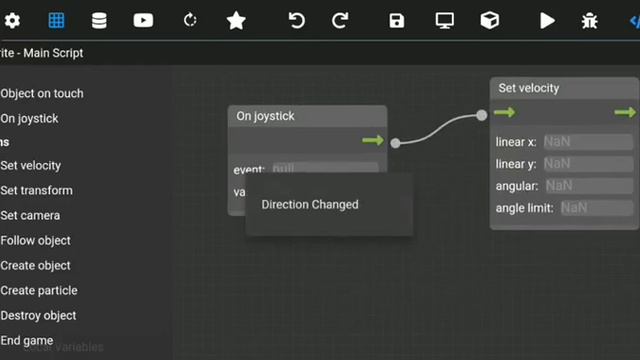Select Follow object in sidebar

(x=36, y=241)
